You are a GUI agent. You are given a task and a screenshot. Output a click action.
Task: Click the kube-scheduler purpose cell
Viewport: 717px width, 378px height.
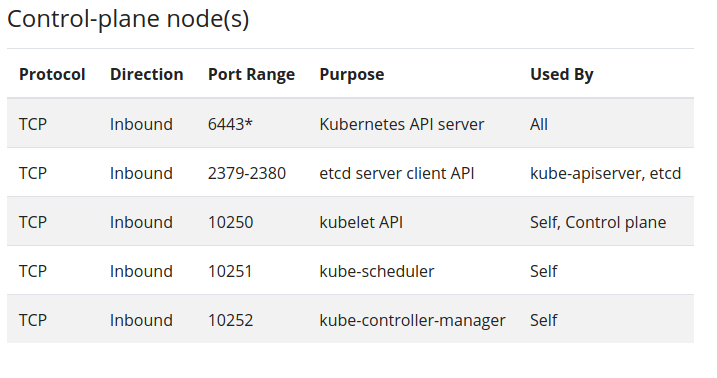click(x=376, y=271)
